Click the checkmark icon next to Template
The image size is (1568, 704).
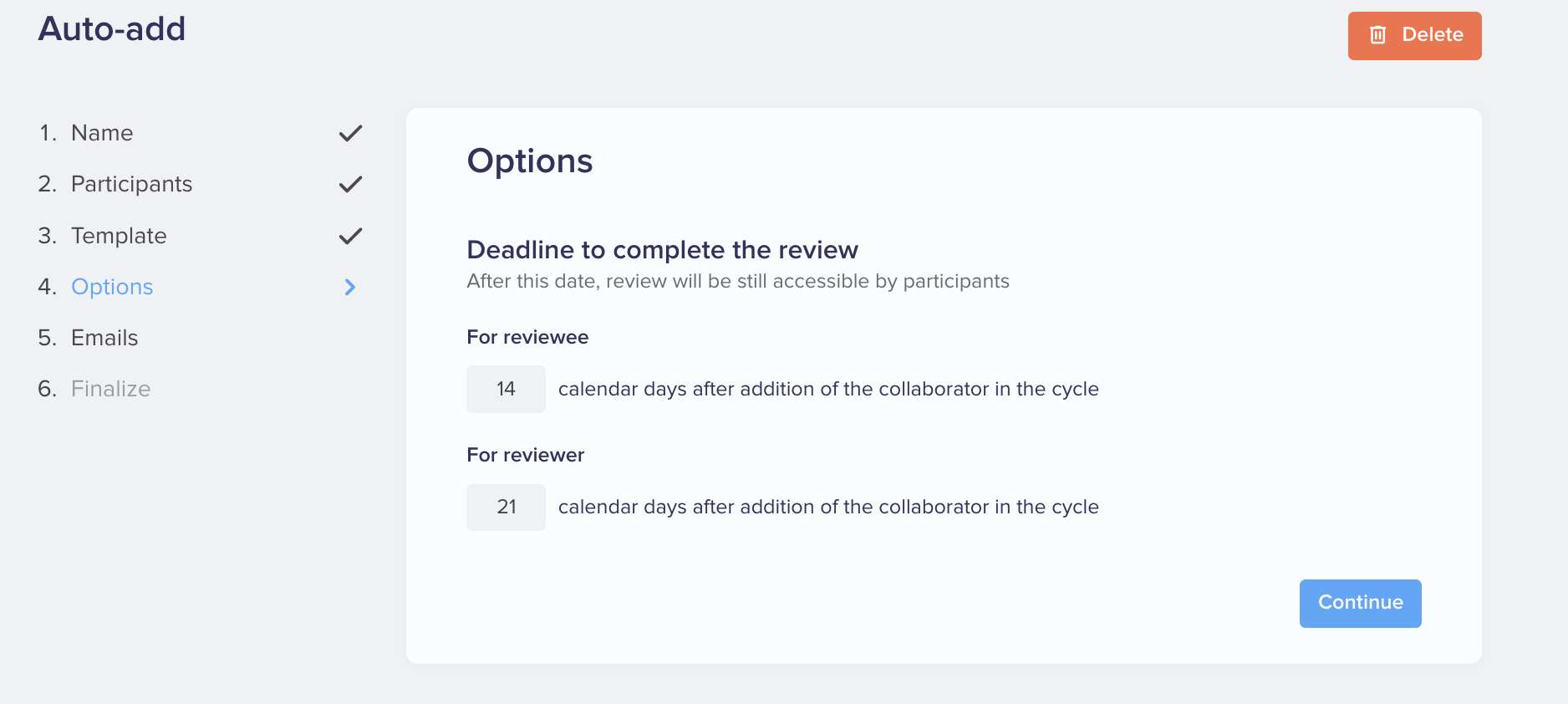(350, 236)
